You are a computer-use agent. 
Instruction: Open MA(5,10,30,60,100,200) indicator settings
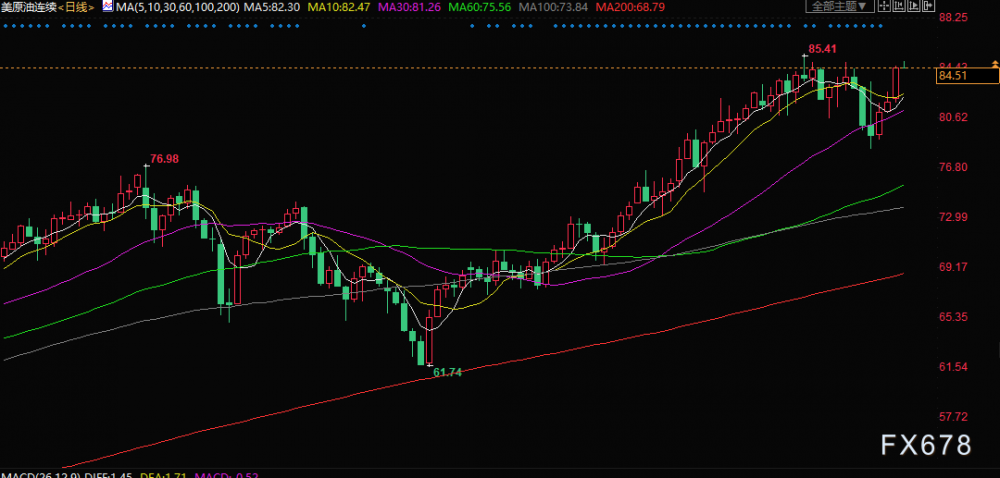click(178, 7)
